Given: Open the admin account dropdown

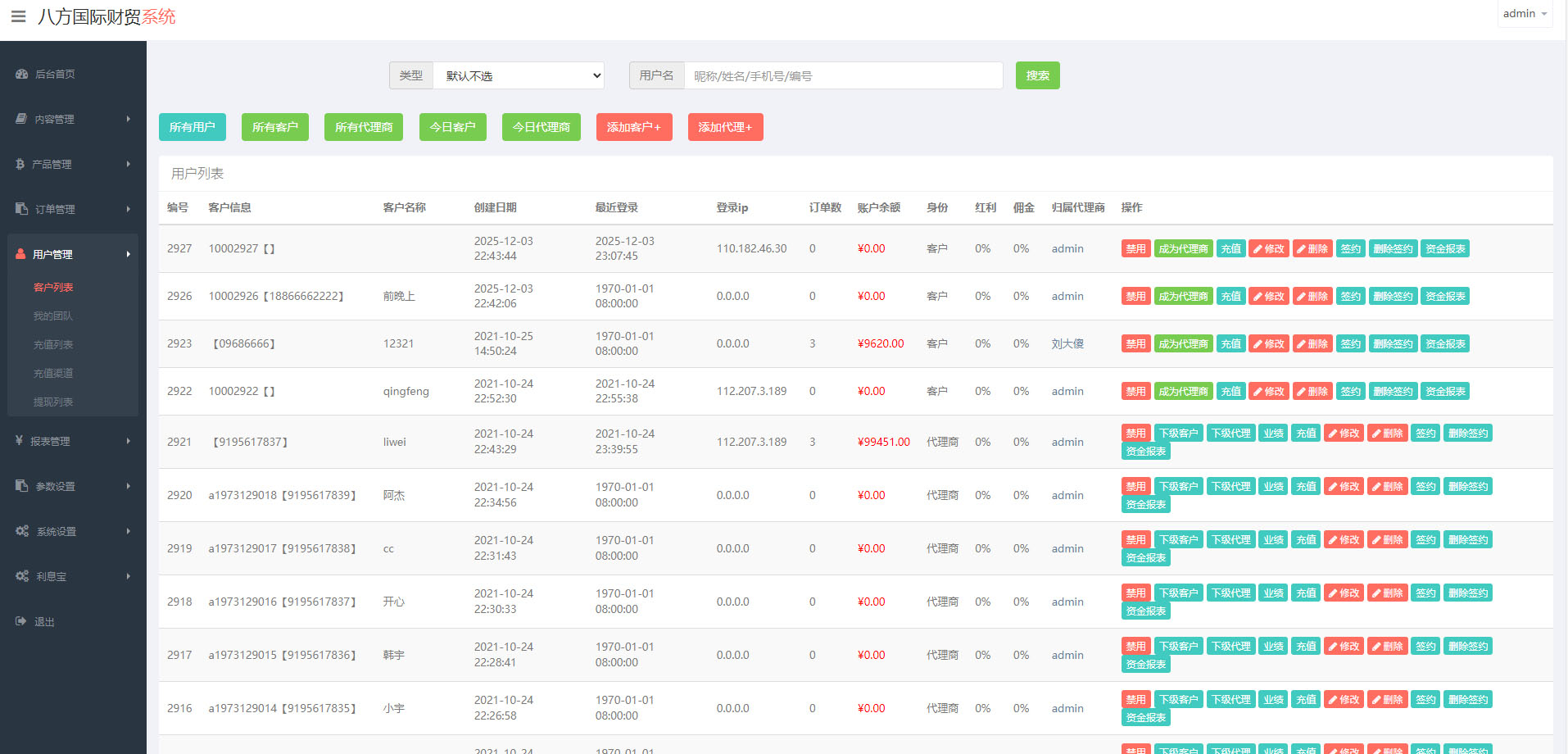Looking at the screenshot, I should pos(1524,13).
